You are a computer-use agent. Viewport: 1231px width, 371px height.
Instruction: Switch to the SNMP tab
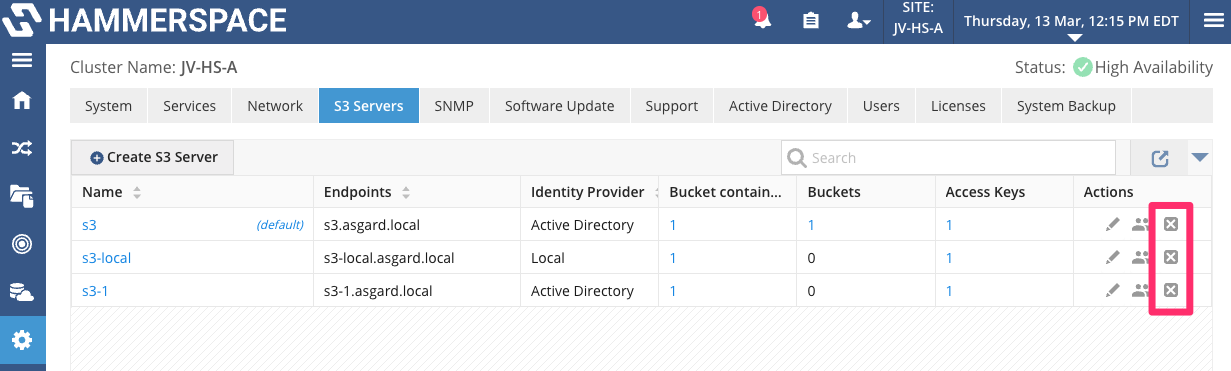(454, 106)
